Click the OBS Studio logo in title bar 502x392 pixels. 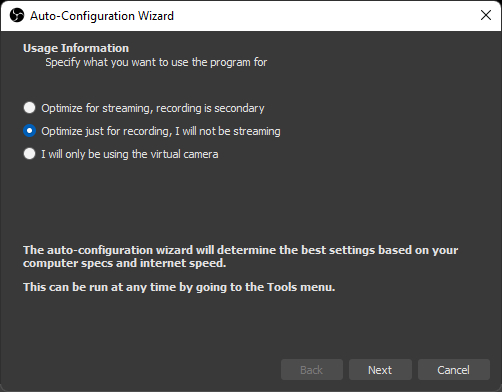[17, 15]
